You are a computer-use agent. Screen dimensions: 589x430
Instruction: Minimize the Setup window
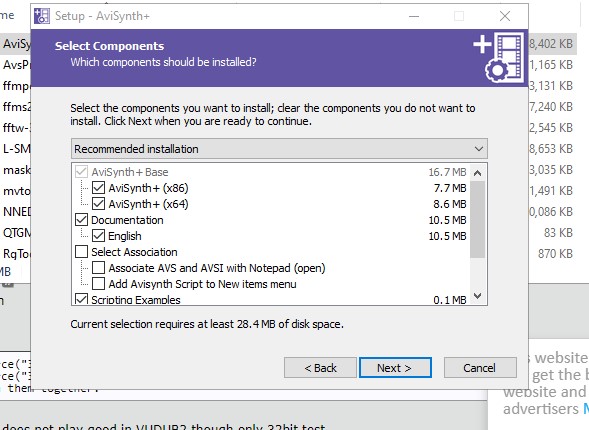tap(414, 16)
